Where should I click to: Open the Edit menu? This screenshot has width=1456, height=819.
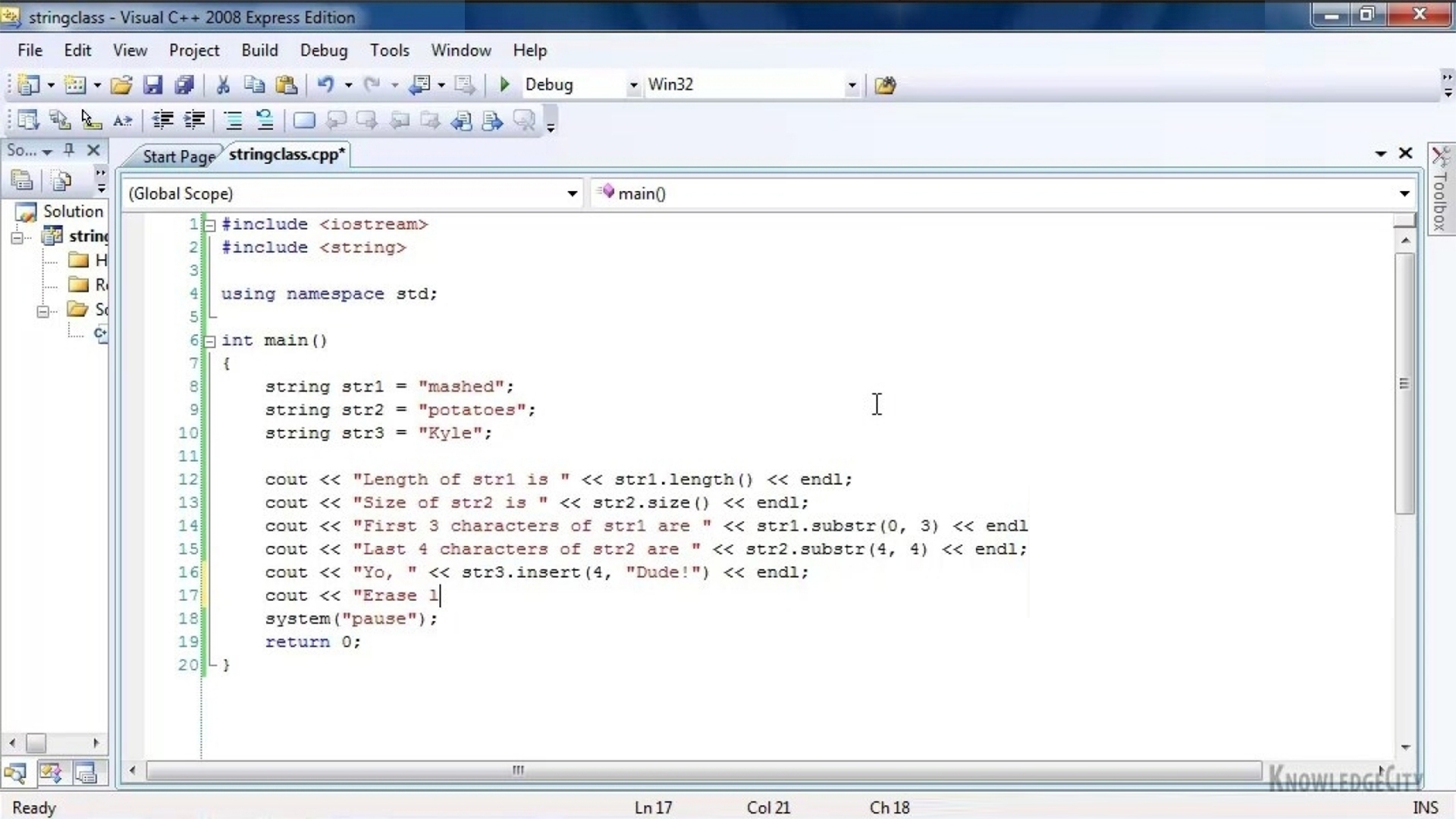(77, 50)
